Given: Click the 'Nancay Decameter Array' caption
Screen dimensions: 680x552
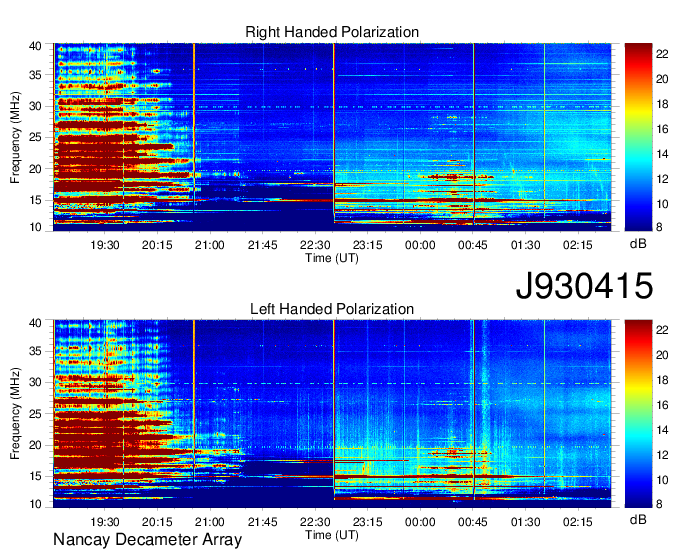Looking at the screenshot, I should click(x=147, y=539).
